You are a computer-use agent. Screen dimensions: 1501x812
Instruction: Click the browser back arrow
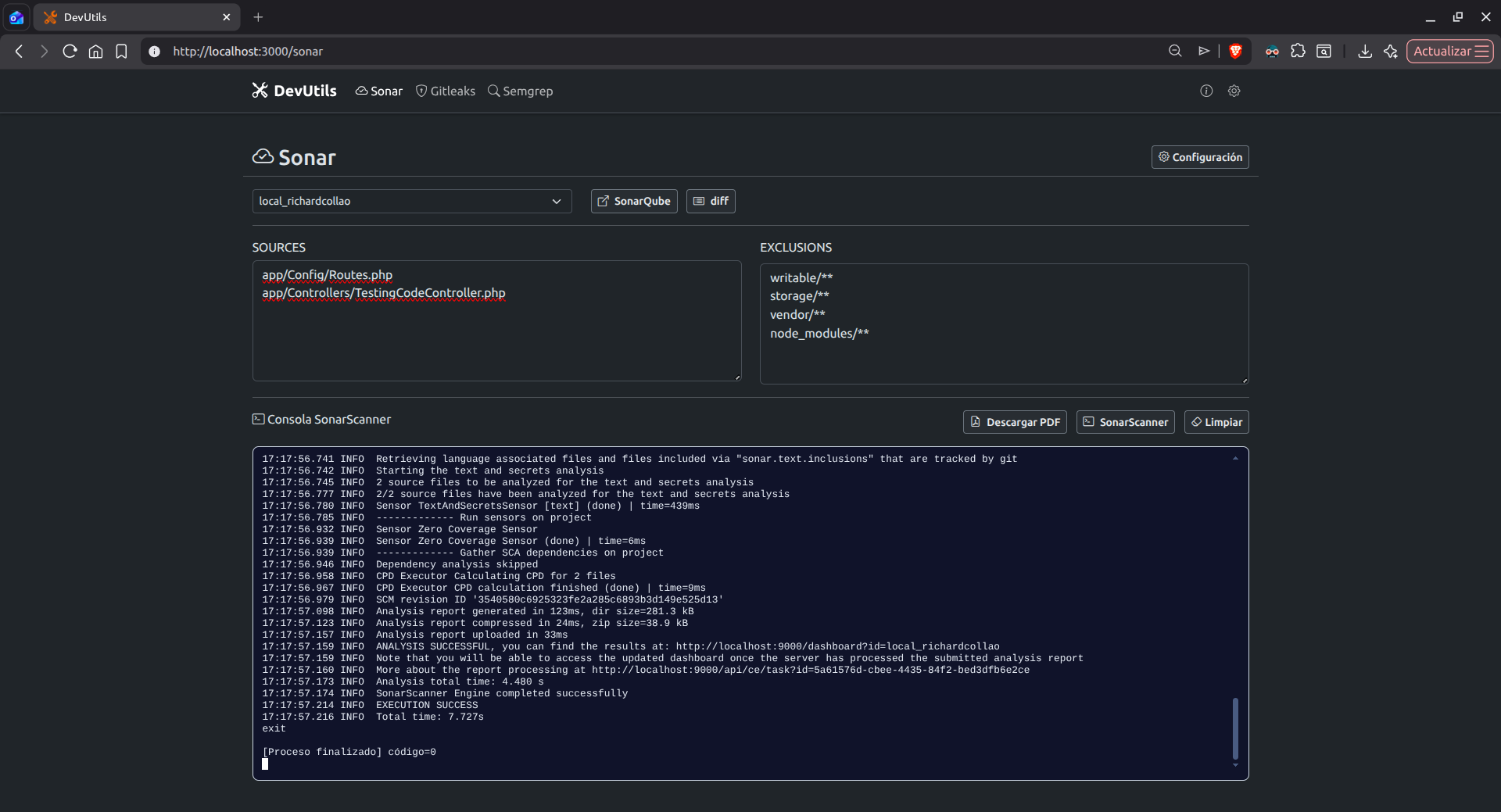click(19, 51)
